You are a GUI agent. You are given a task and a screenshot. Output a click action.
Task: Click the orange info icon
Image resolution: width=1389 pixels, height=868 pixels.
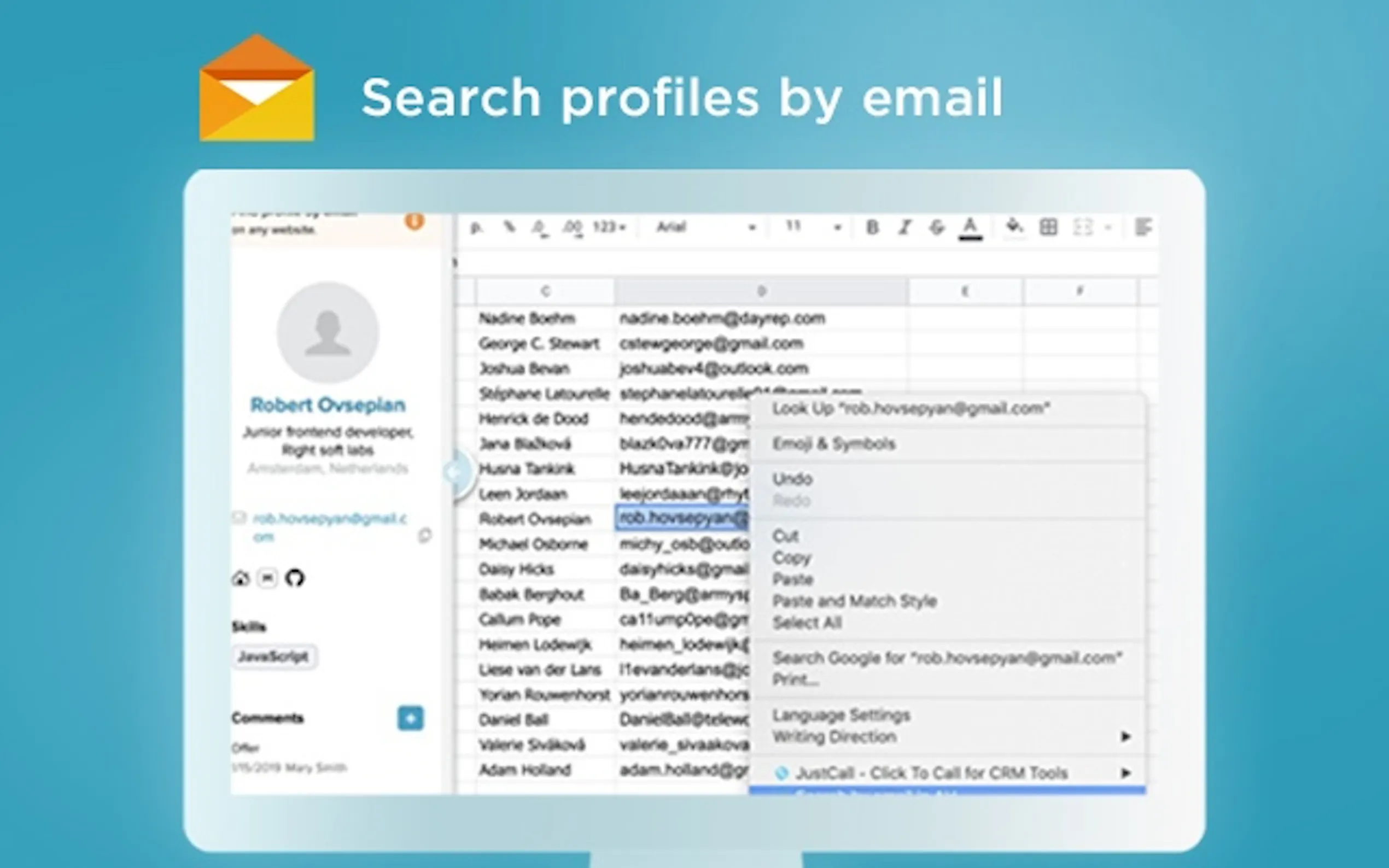414,221
